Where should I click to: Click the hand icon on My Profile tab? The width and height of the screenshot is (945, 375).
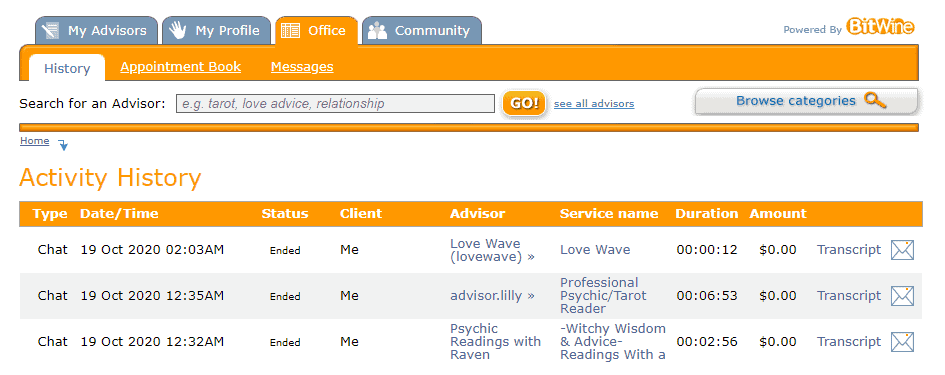click(x=177, y=30)
